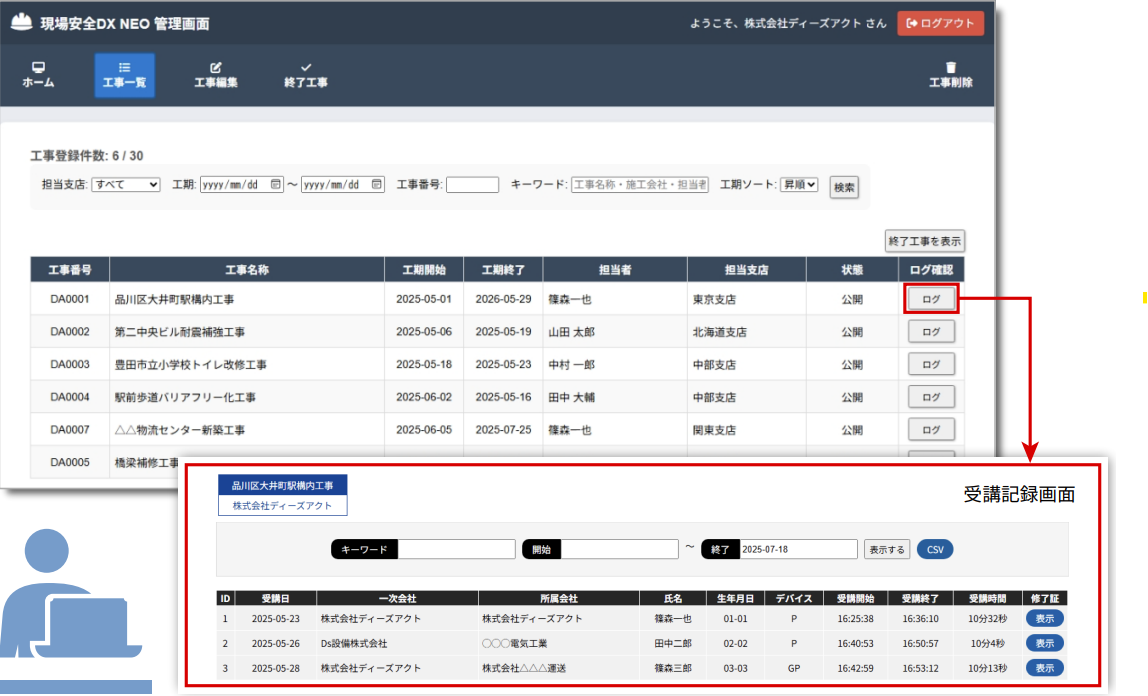1148x696 pixels.
Task: Show 篠森一也's 修了証 via the 表示 button
Action: point(1044,618)
